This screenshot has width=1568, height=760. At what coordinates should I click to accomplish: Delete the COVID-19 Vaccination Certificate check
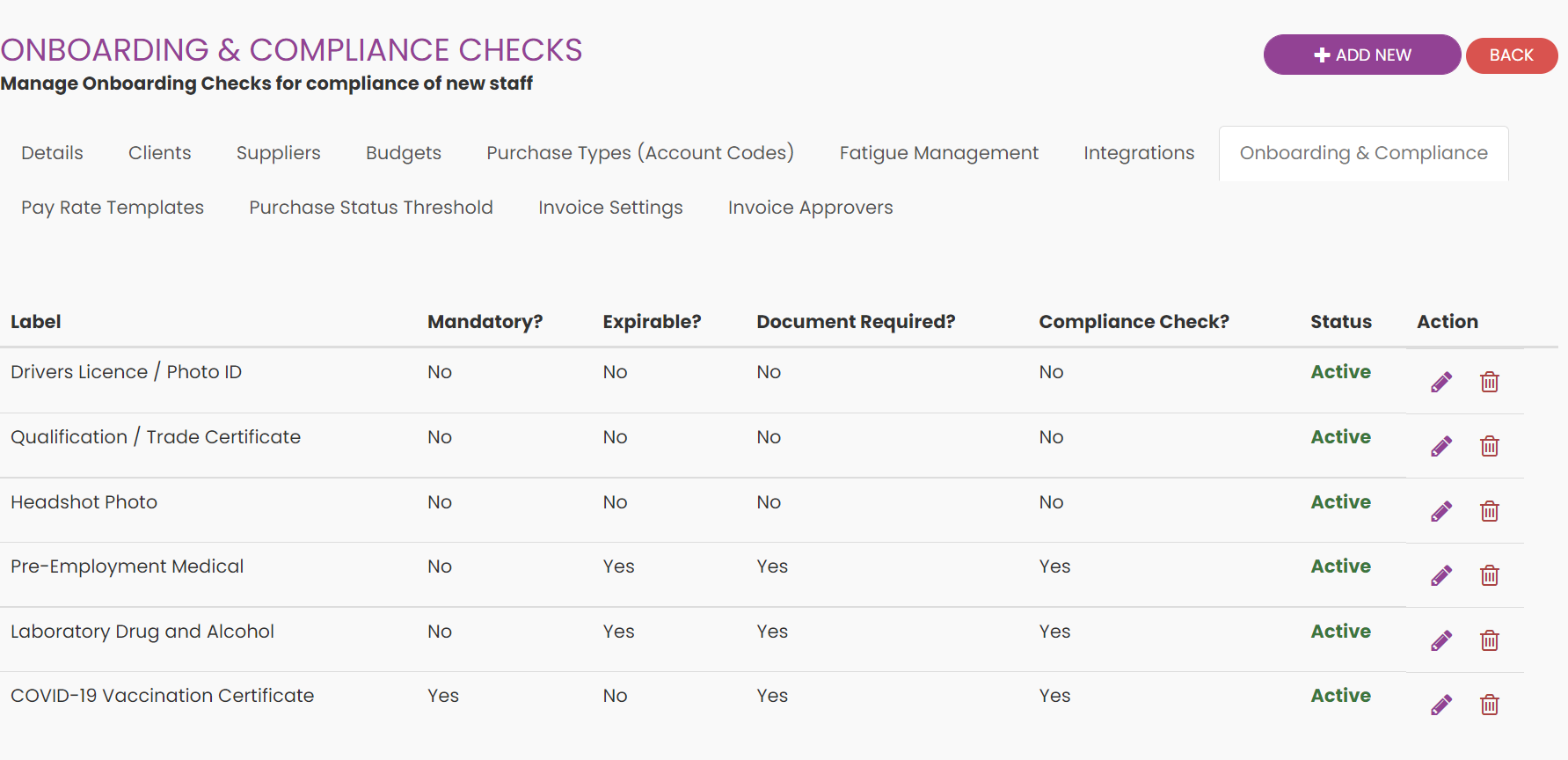tap(1490, 705)
